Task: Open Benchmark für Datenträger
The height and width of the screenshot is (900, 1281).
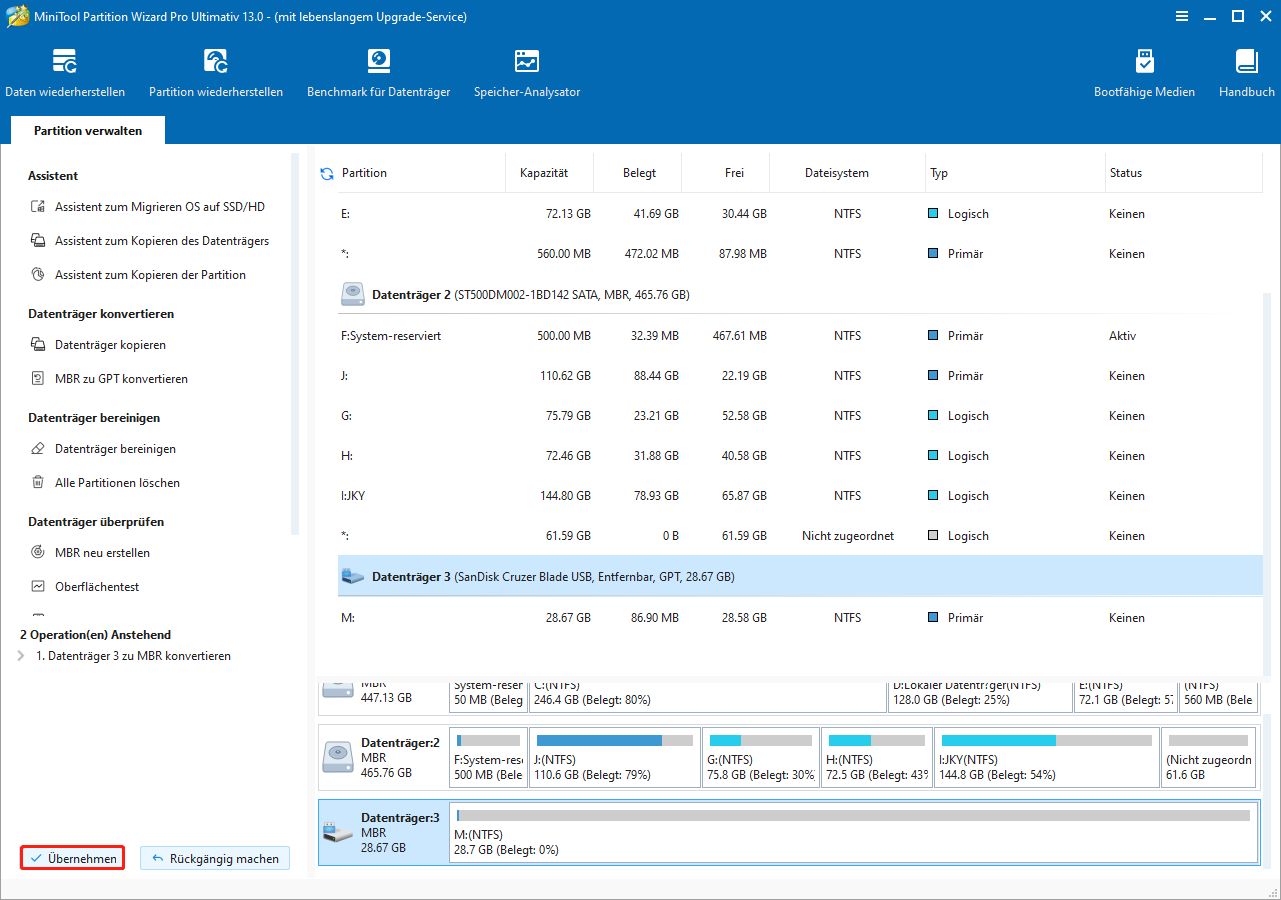Action: point(378,74)
